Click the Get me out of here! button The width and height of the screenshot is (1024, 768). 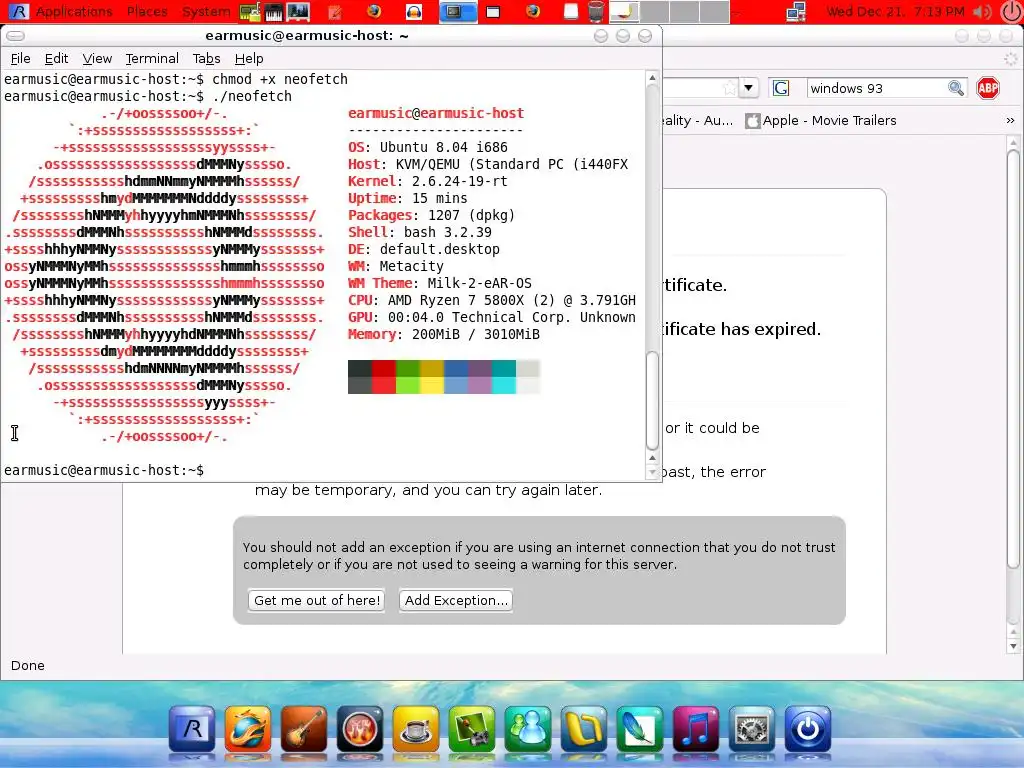coord(317,600)
